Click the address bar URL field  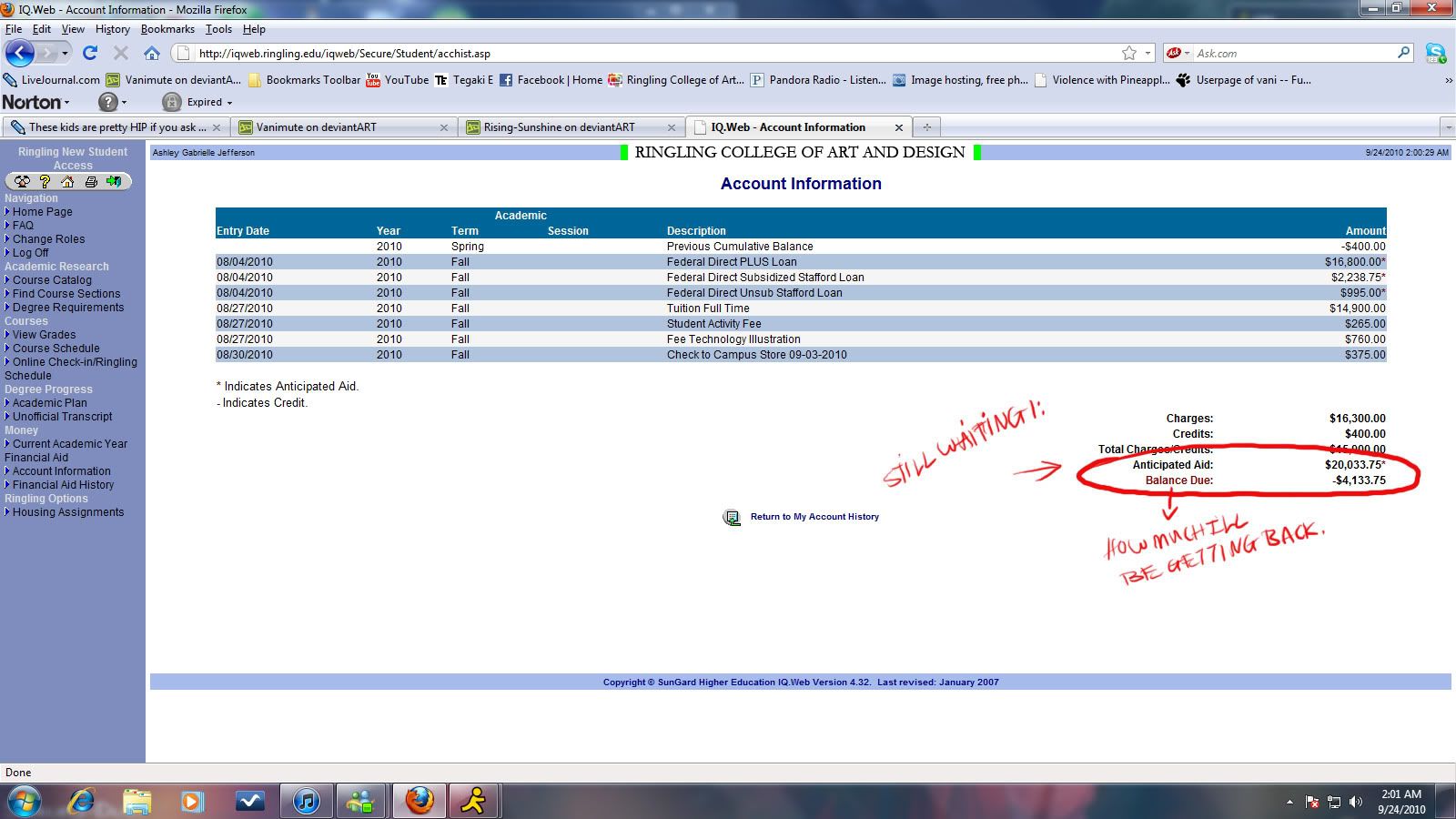646,54
